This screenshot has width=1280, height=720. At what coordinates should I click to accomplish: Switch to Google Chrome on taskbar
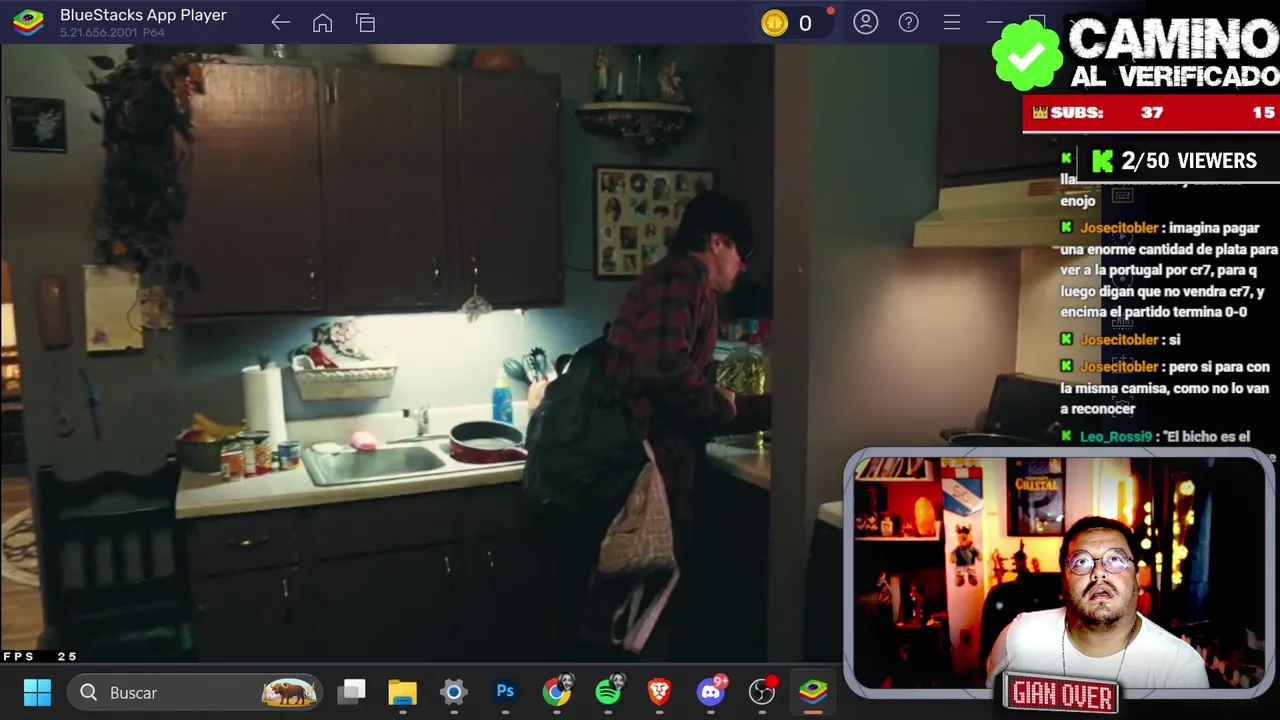557,691
